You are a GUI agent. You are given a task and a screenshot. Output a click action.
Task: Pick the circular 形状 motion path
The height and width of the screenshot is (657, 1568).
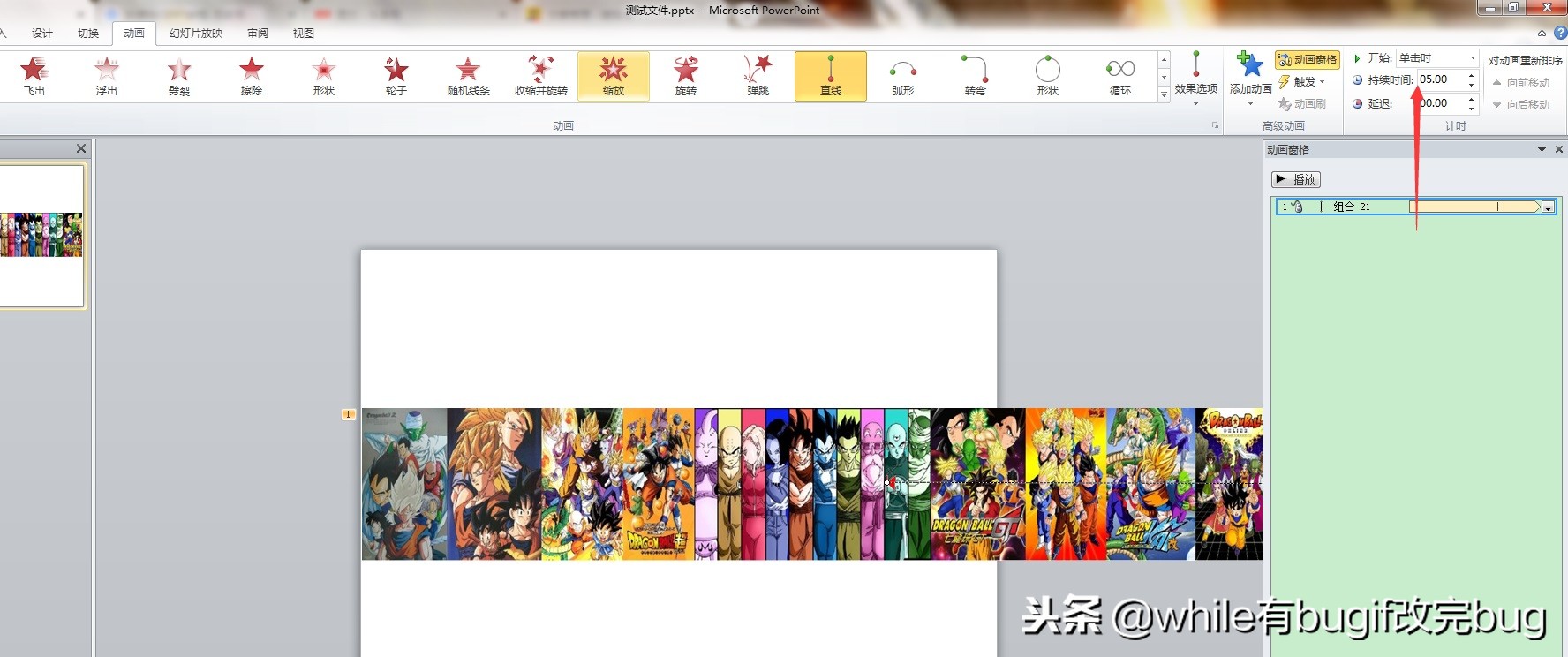click(1048, 76)
